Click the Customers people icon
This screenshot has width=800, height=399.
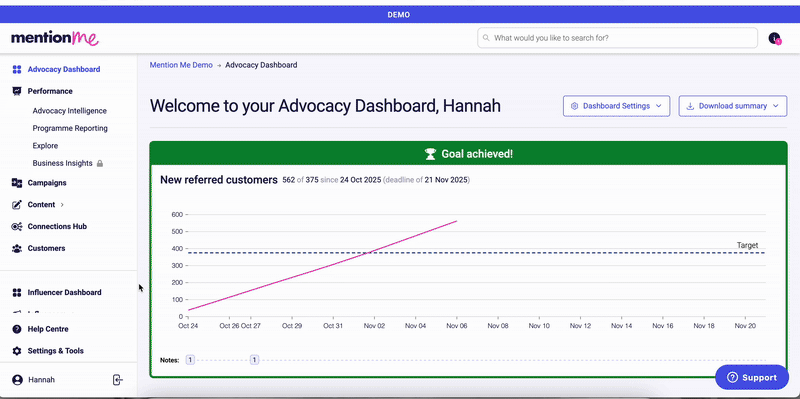17,248
